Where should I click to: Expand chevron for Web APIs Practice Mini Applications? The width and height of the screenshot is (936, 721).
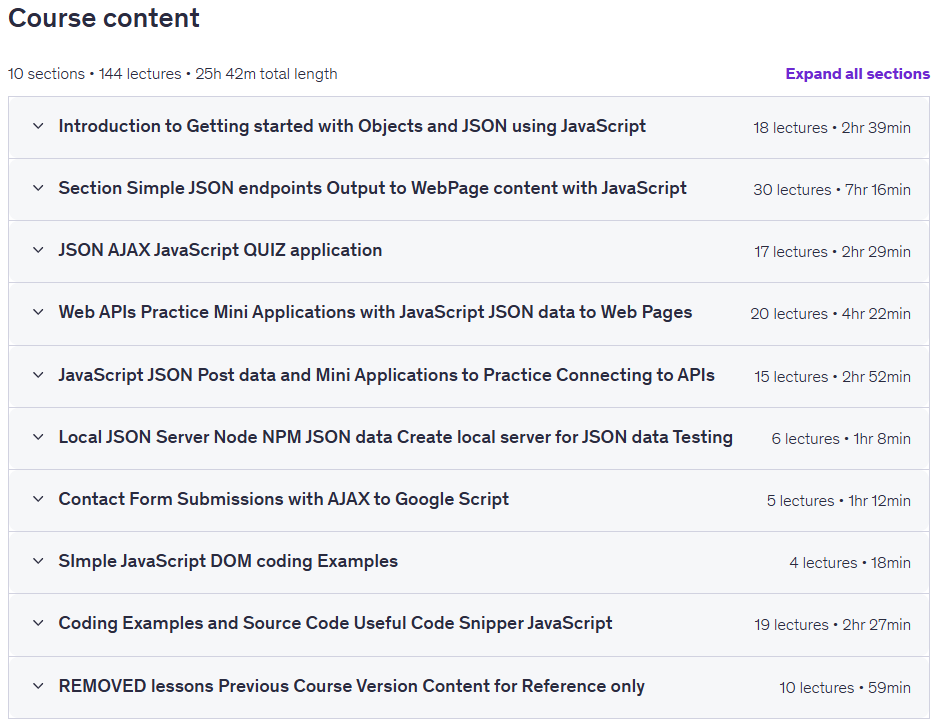pyautogui.click(x=38, y=312)
